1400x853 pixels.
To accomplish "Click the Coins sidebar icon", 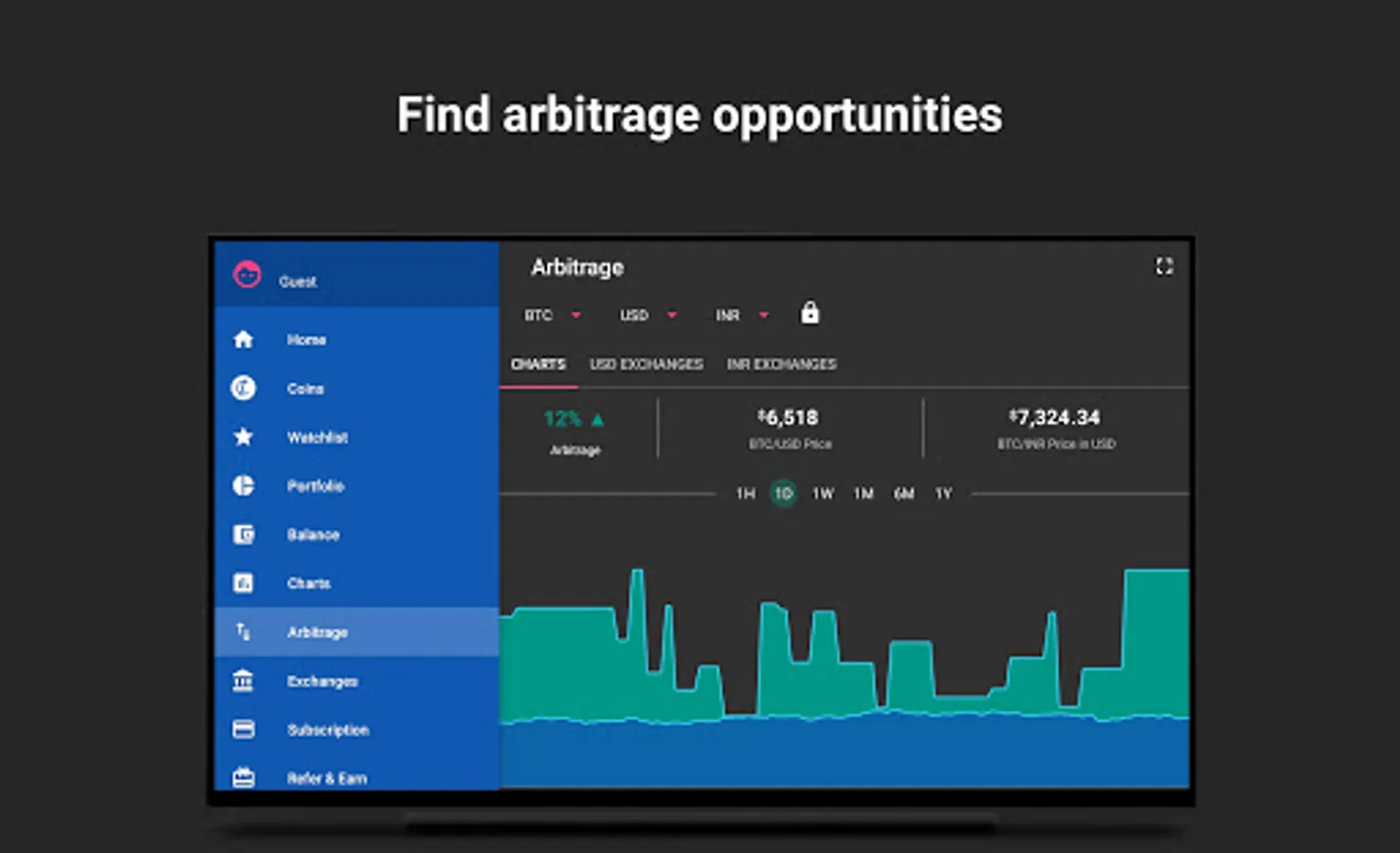I will (244, 388).
